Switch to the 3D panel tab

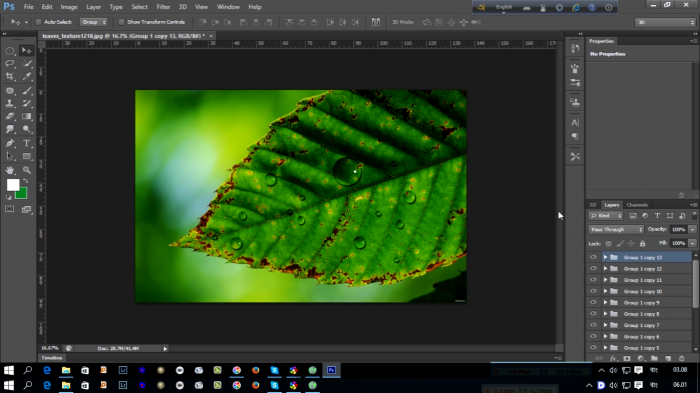(x=593, y=205)
